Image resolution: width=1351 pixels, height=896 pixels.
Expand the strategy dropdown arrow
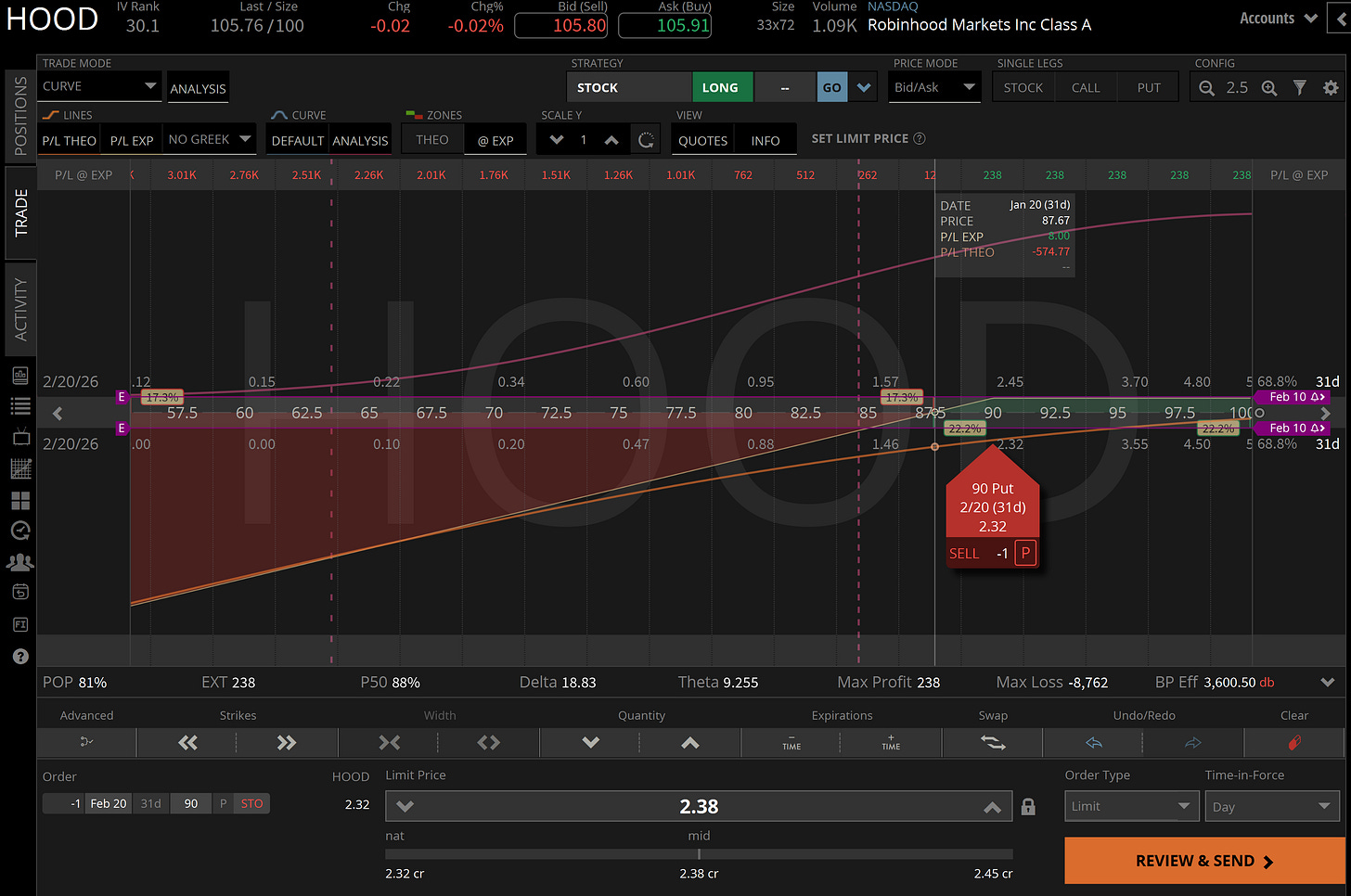[864, 87]
